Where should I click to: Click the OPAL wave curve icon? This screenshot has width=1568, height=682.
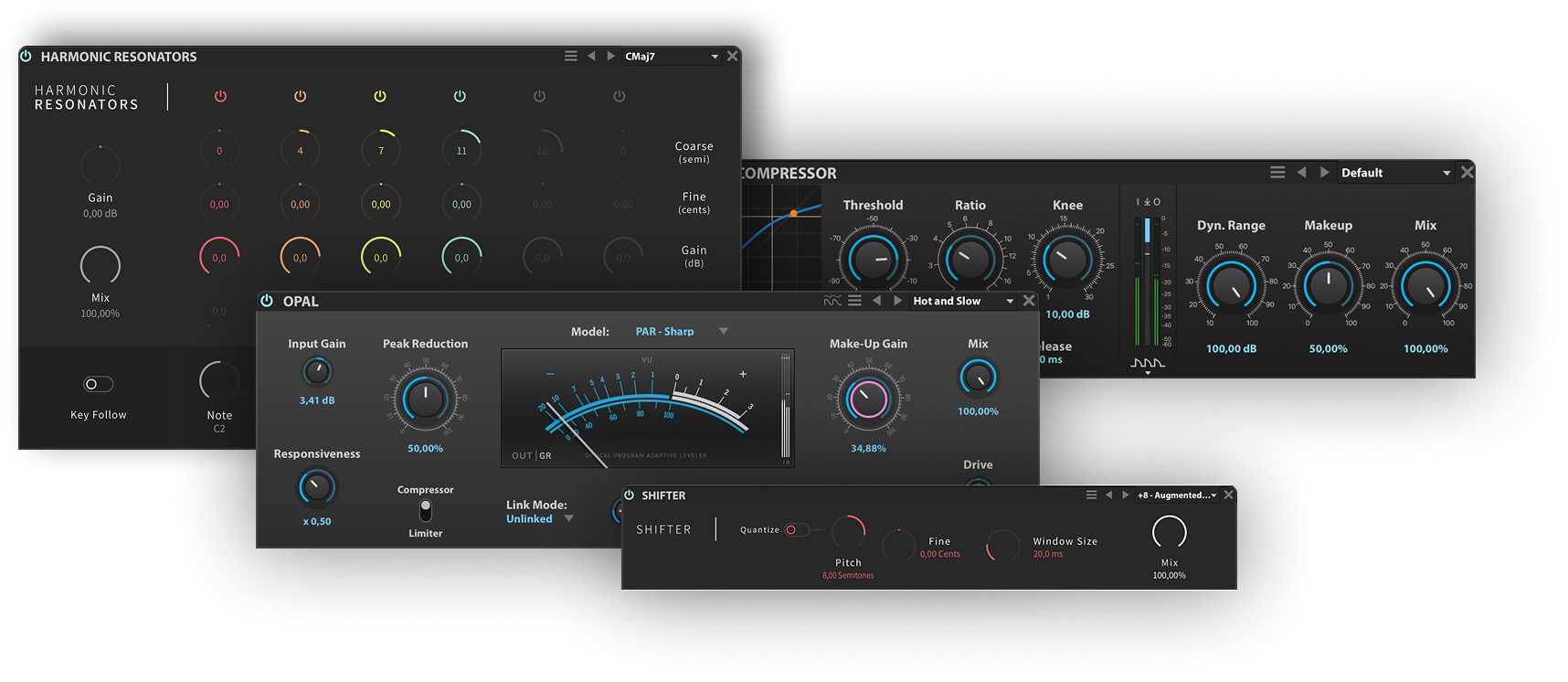click(832, 301)
